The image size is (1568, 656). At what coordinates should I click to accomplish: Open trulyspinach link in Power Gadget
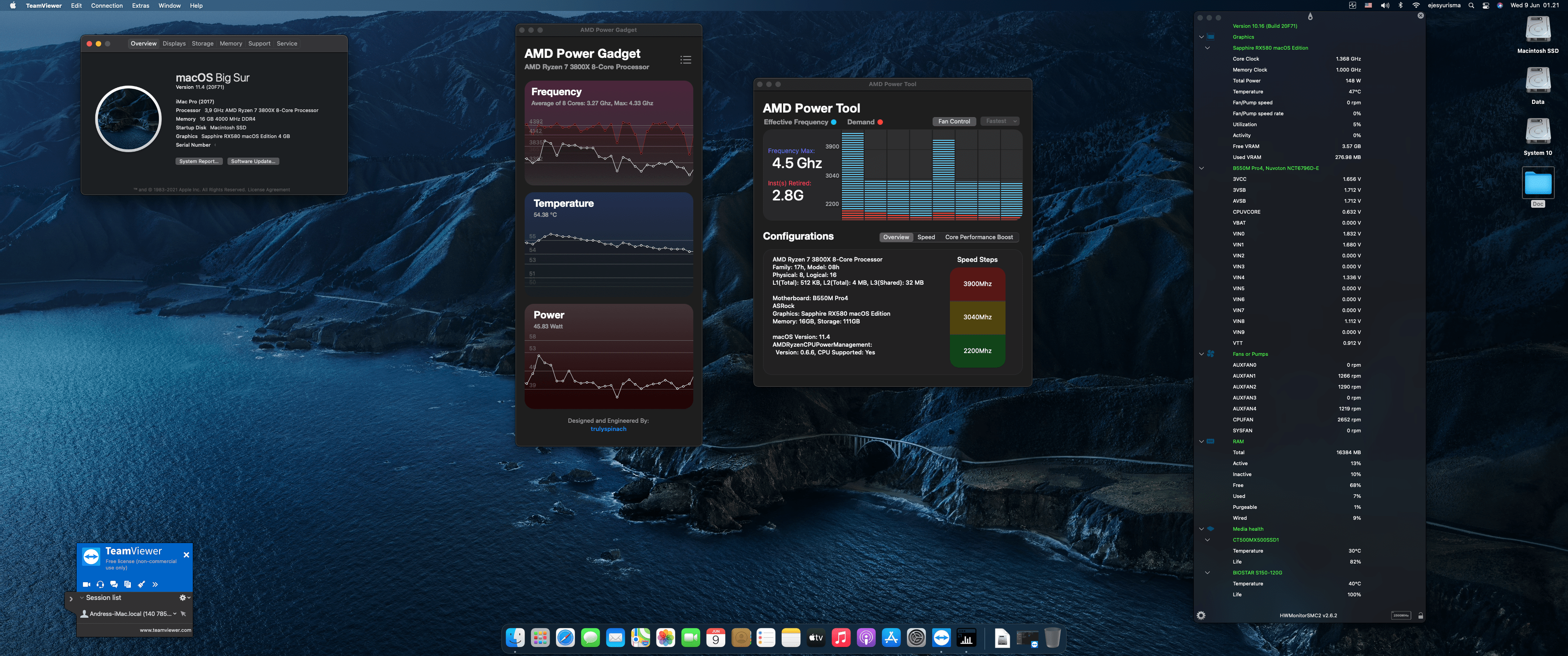pos(608,429)
